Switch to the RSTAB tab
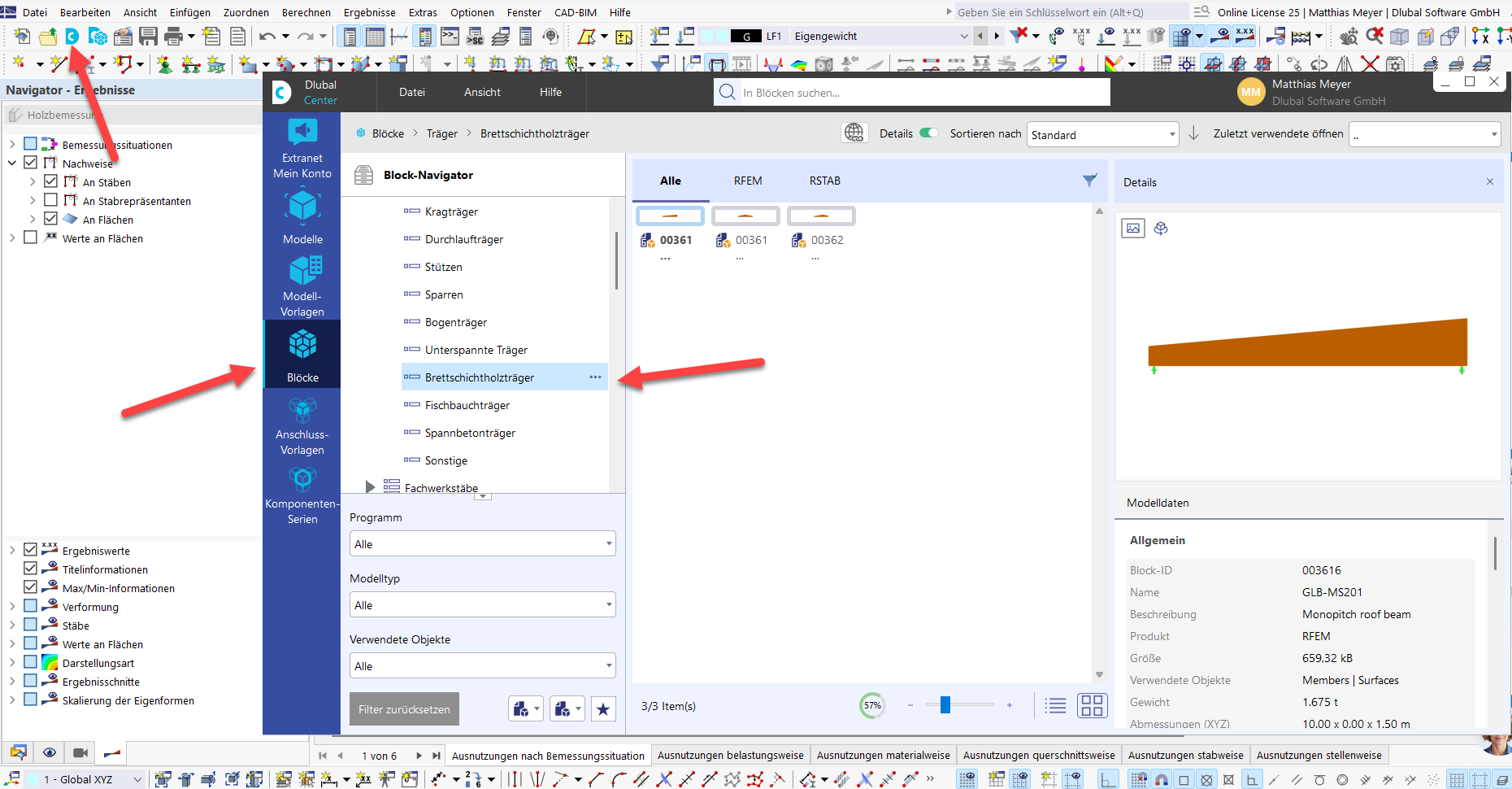Screen dimensions: 1512x789 coord(824,181)
